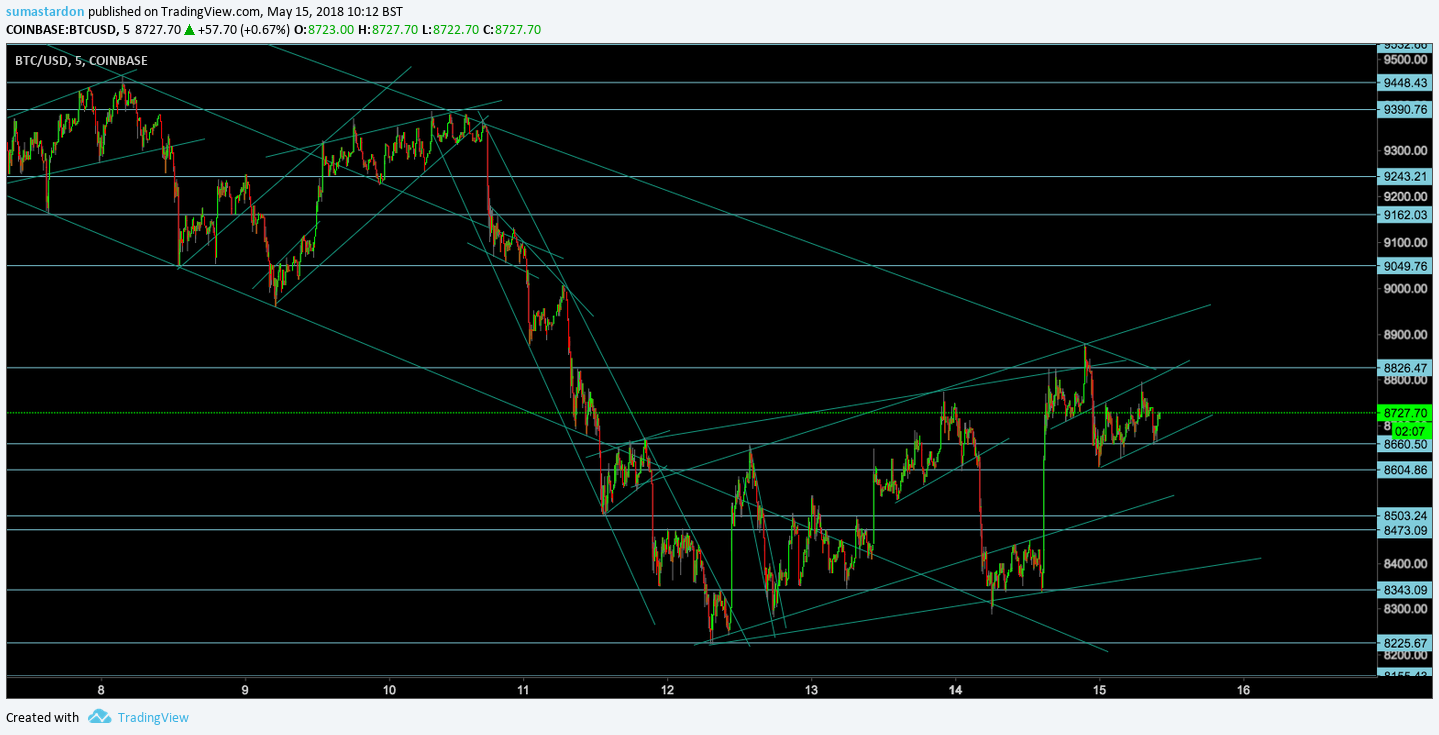The image size is (1439, 735).
Task: Click the 9500.00 price axis tick
Action: tap(1404, 60)
